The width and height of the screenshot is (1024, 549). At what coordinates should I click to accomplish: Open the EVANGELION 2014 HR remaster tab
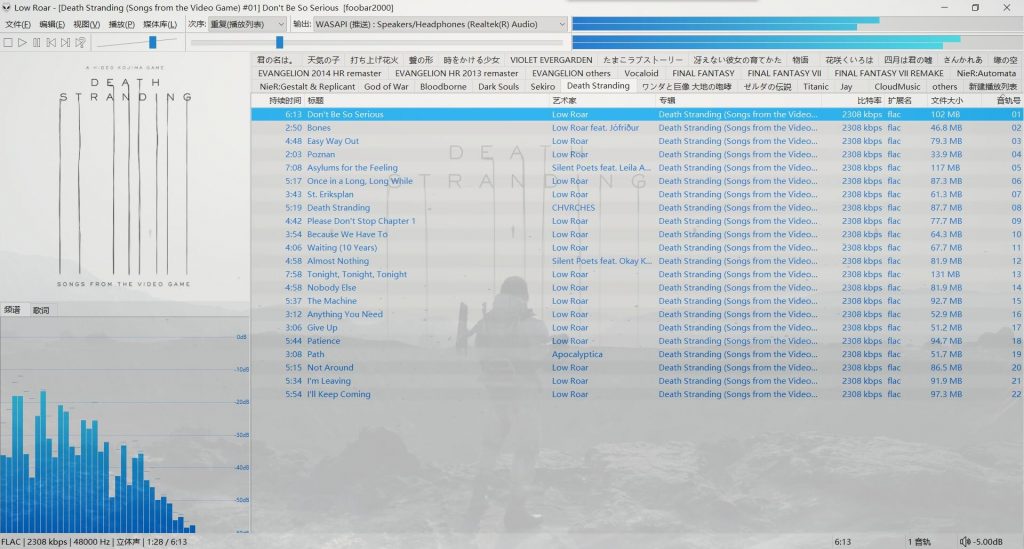click(319, 73)
